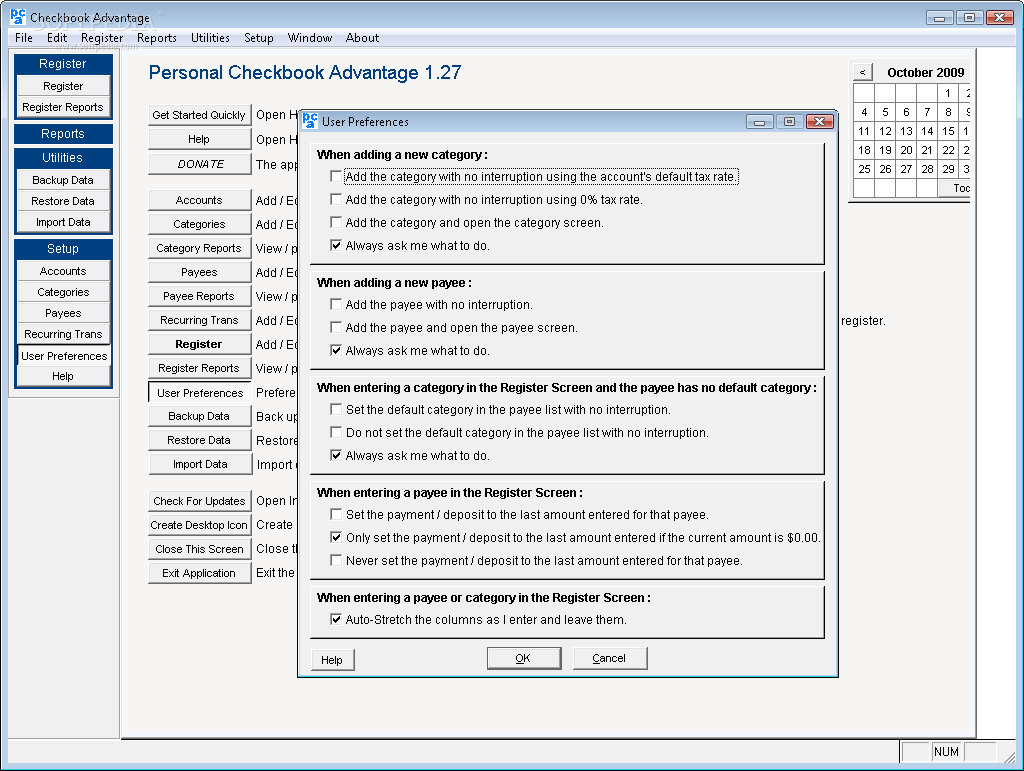The image size is (1024, 771).
Task: Open the Utilities menu
Action: click(210, 38)
